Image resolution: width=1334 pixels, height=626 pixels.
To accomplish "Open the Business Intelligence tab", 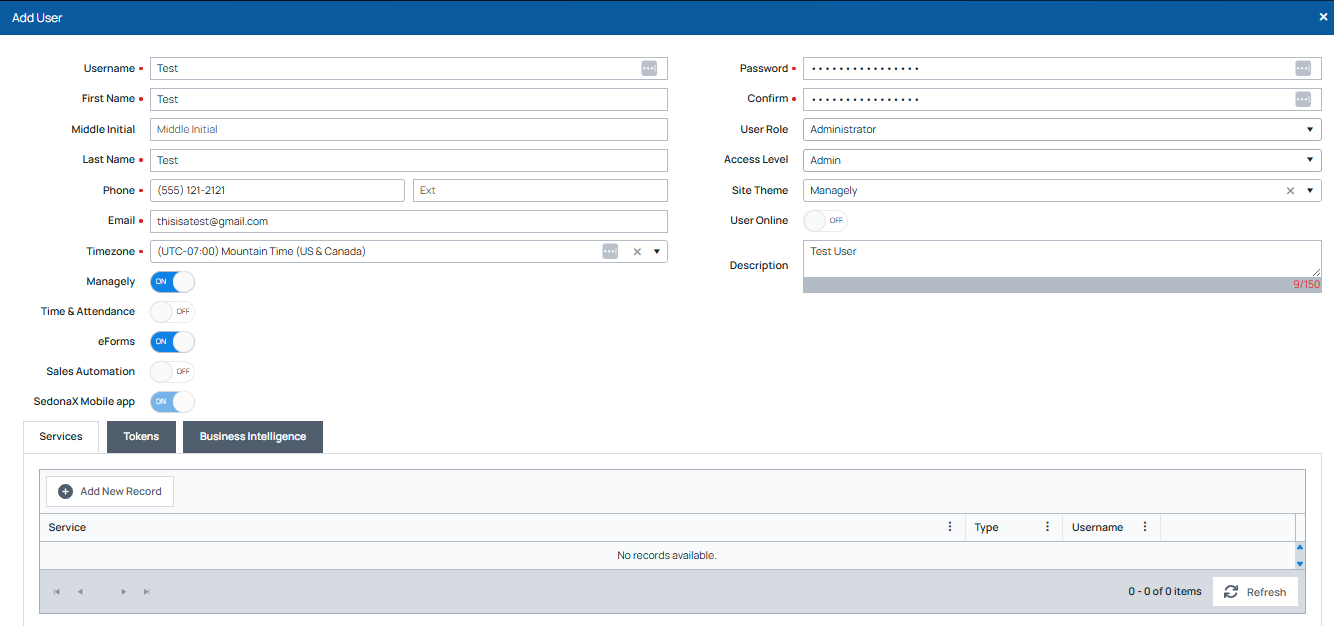I will [x=253, y=437].
